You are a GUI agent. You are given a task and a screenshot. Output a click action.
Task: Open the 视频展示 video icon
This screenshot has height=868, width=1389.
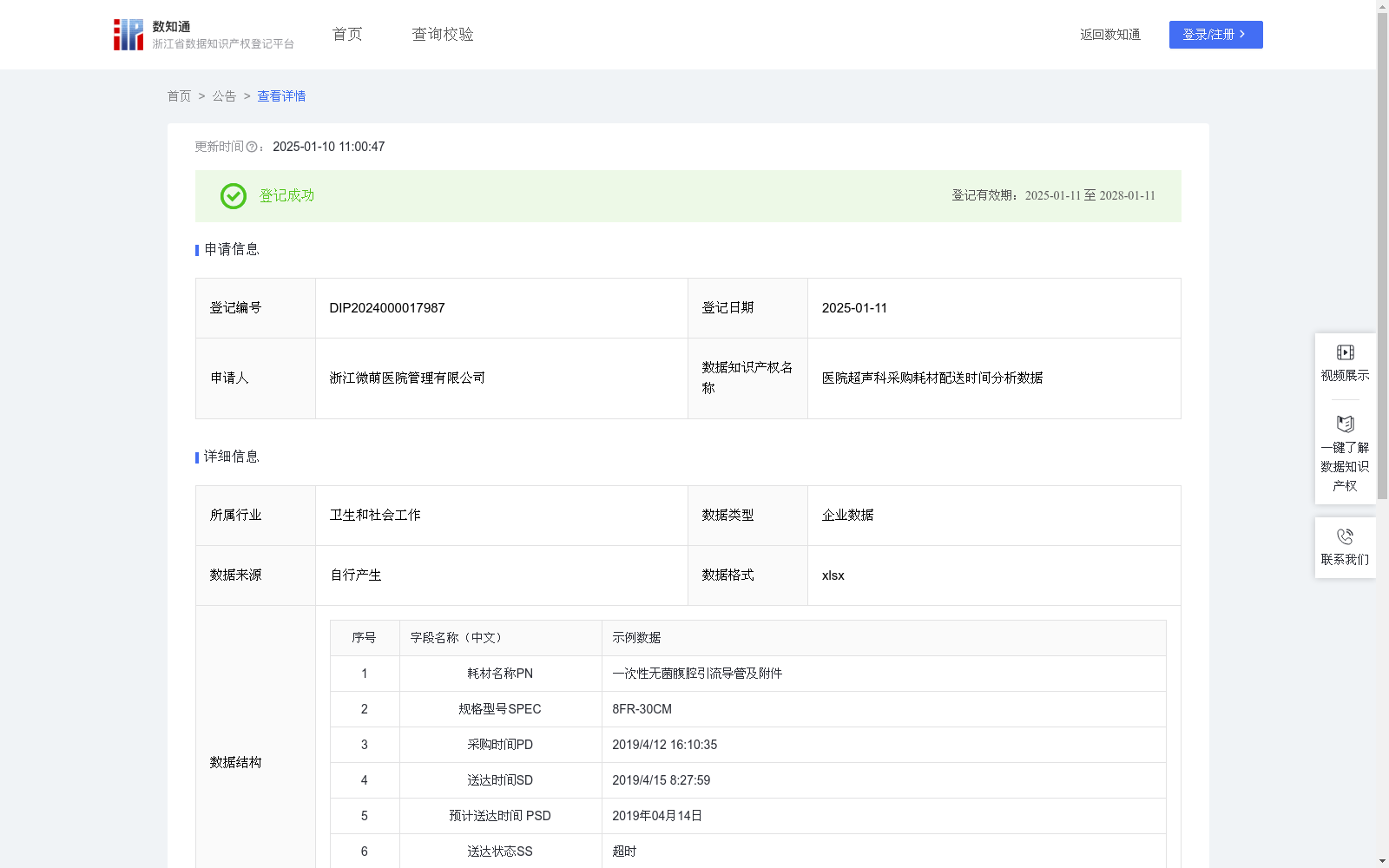(x=1346, y=352)
